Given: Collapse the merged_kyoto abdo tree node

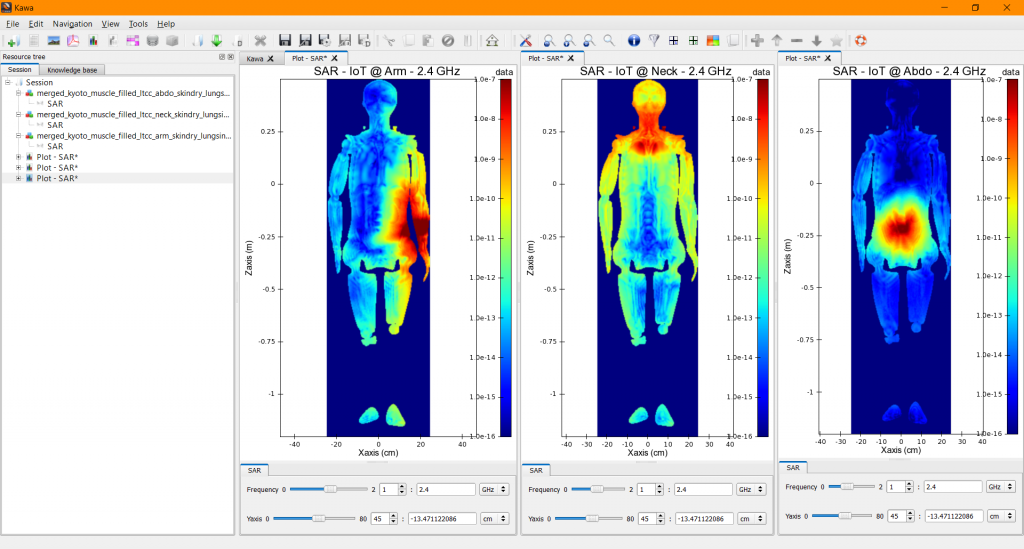Looking at the screenshot, I should coord(18,93).
